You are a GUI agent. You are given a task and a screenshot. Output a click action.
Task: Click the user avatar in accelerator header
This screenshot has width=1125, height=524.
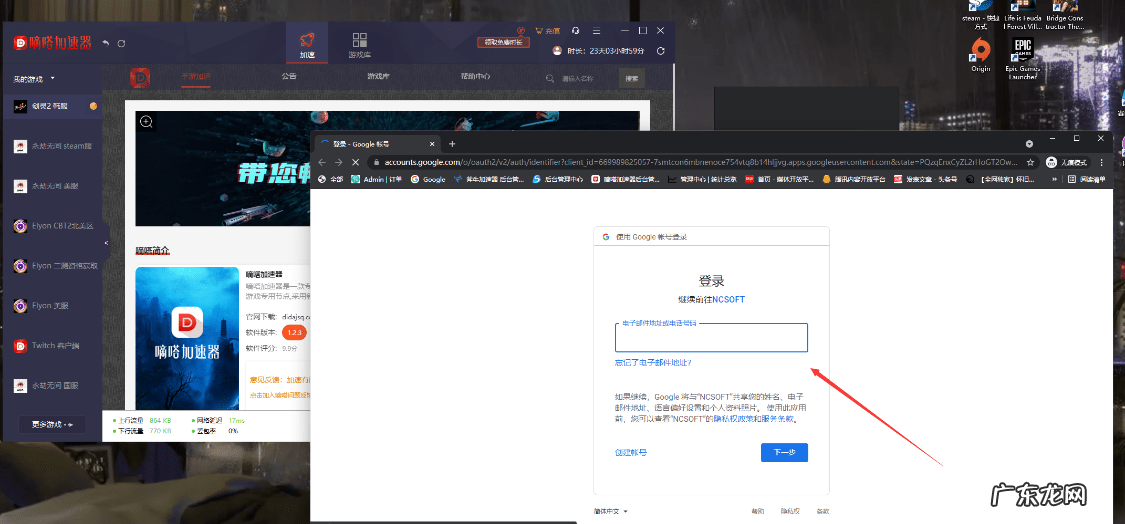coord(557,50)
